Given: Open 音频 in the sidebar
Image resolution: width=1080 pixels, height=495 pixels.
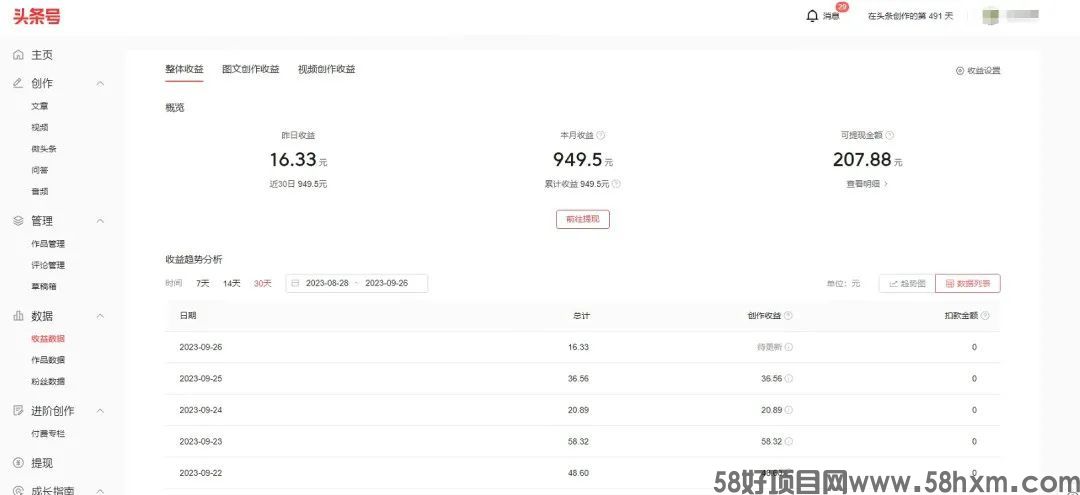Looking at the screenshot, I should coord(39,191).
